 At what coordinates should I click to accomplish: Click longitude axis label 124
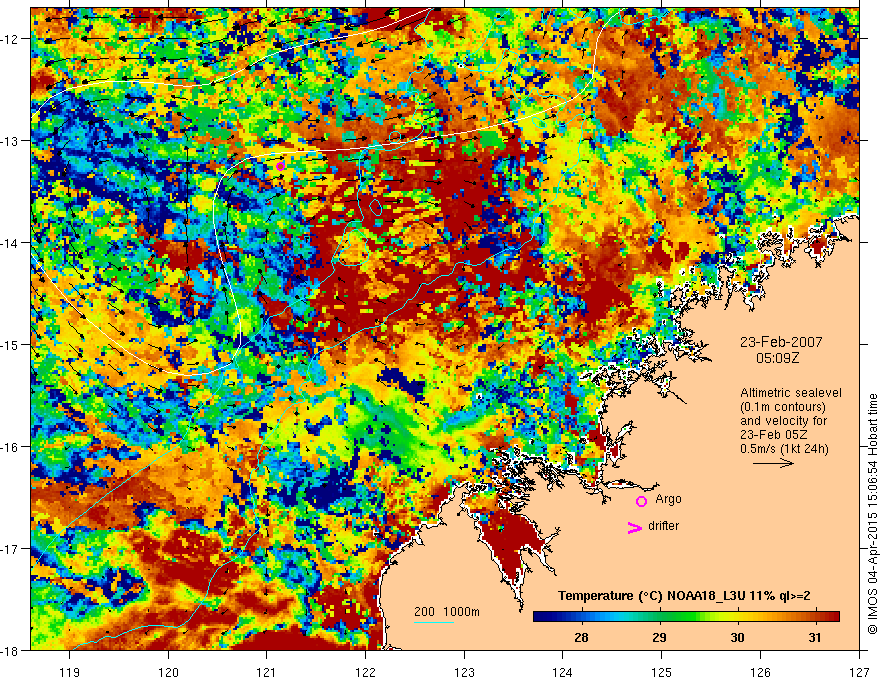click(x=563, y=672)
